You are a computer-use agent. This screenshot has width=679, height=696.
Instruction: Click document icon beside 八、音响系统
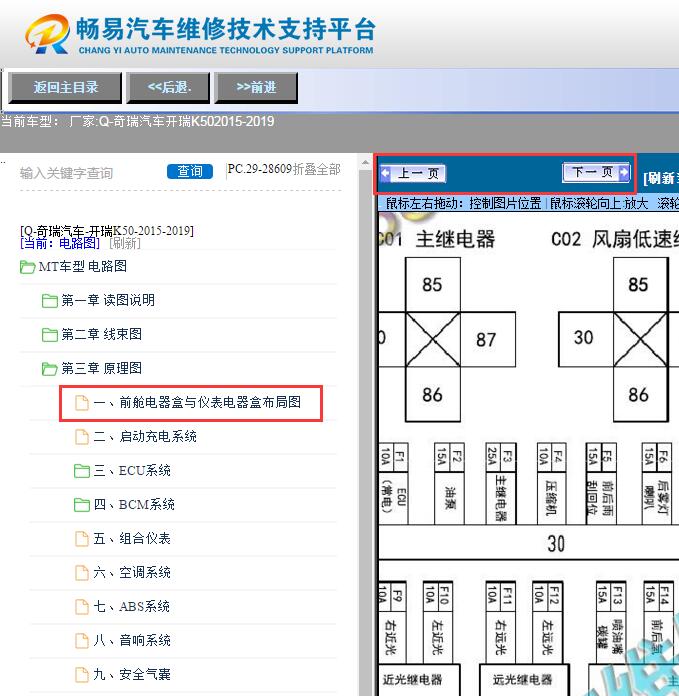(82, 641)
